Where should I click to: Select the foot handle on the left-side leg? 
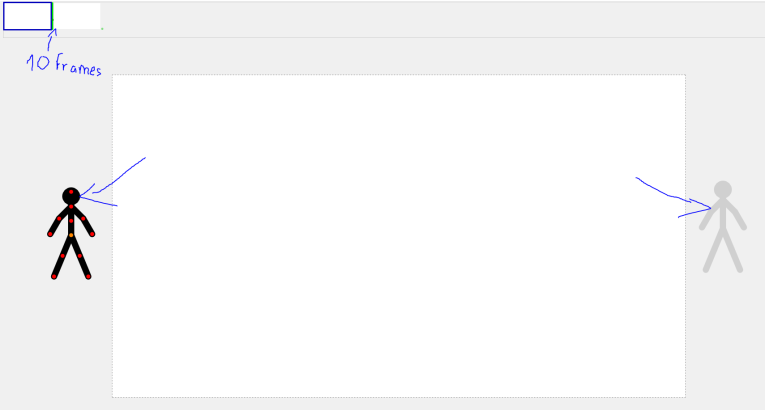(x=54, y=277)
